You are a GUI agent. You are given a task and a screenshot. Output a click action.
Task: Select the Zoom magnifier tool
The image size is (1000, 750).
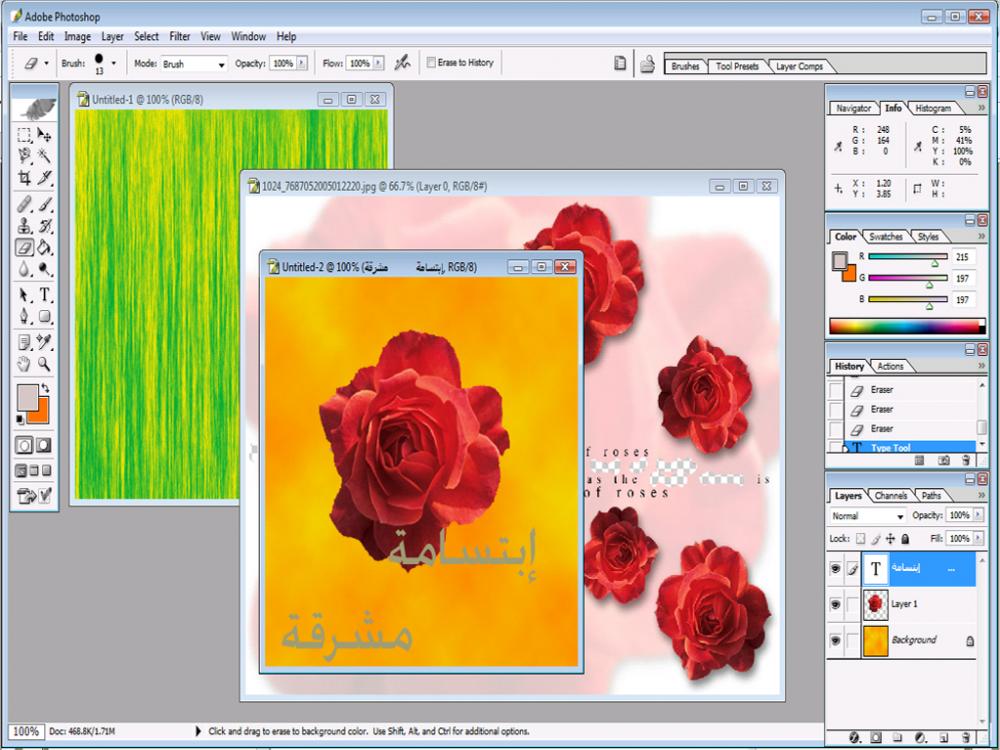point(45,365)
